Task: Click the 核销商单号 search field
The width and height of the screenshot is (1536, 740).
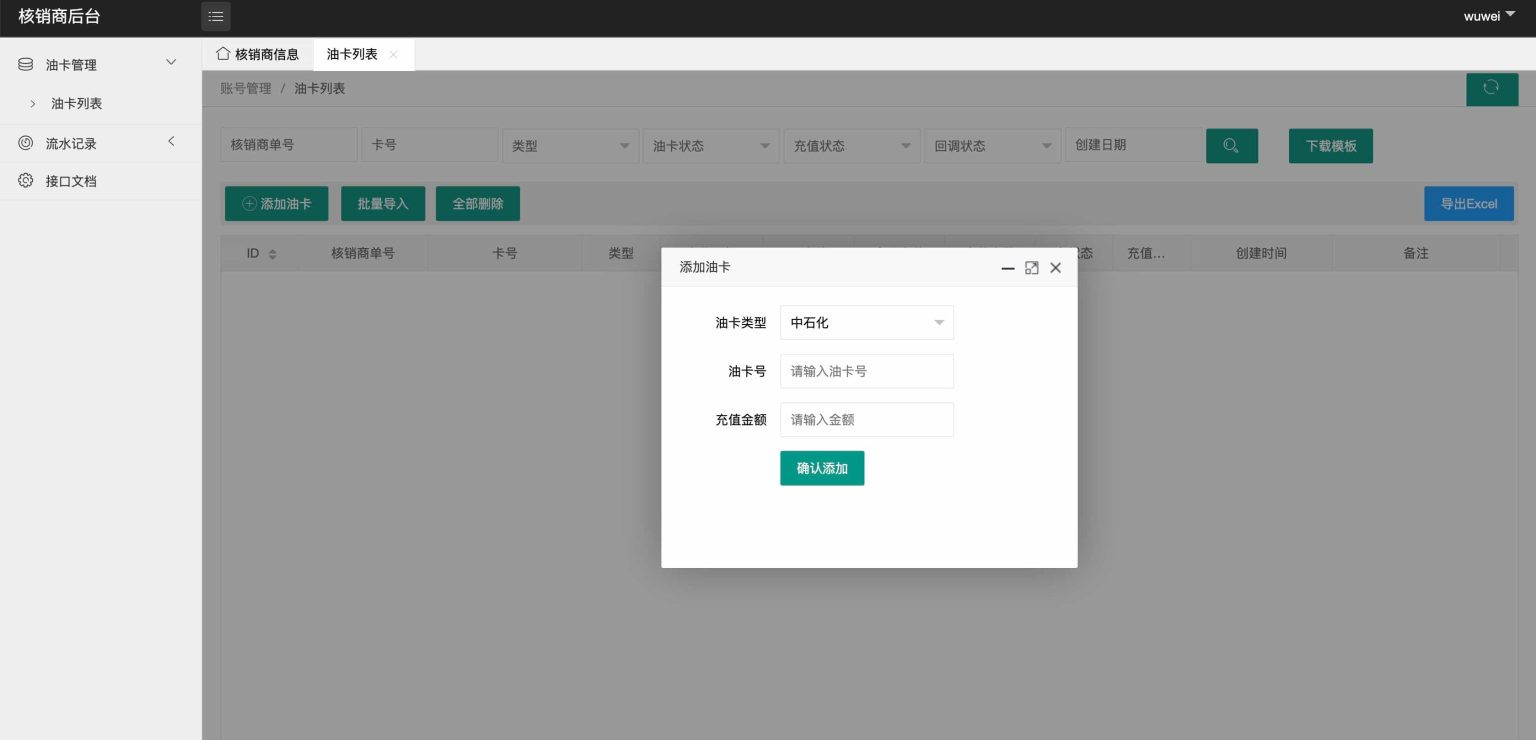Action: [289, 145]
